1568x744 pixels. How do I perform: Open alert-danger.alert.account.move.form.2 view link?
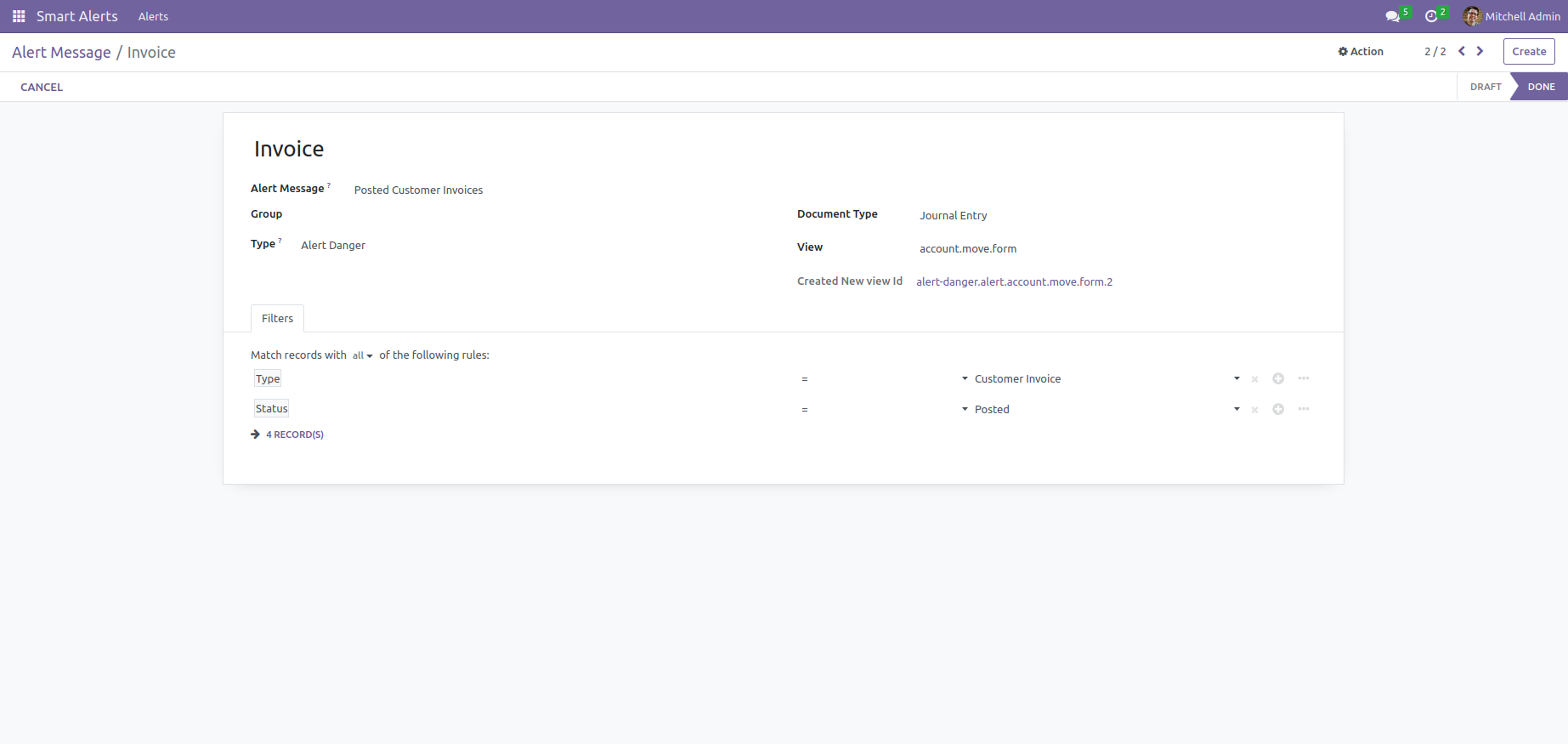point(1014,282)
